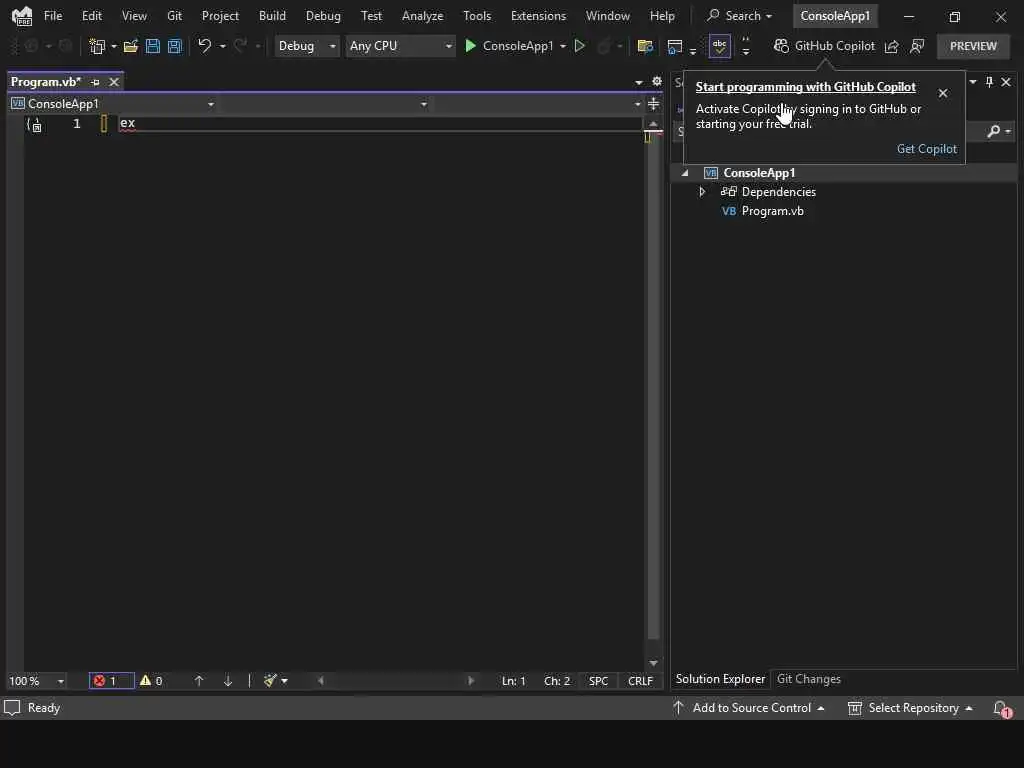Open the Extensions menu
Screen dimensions: 1024x768
click(x=538, y=16)
